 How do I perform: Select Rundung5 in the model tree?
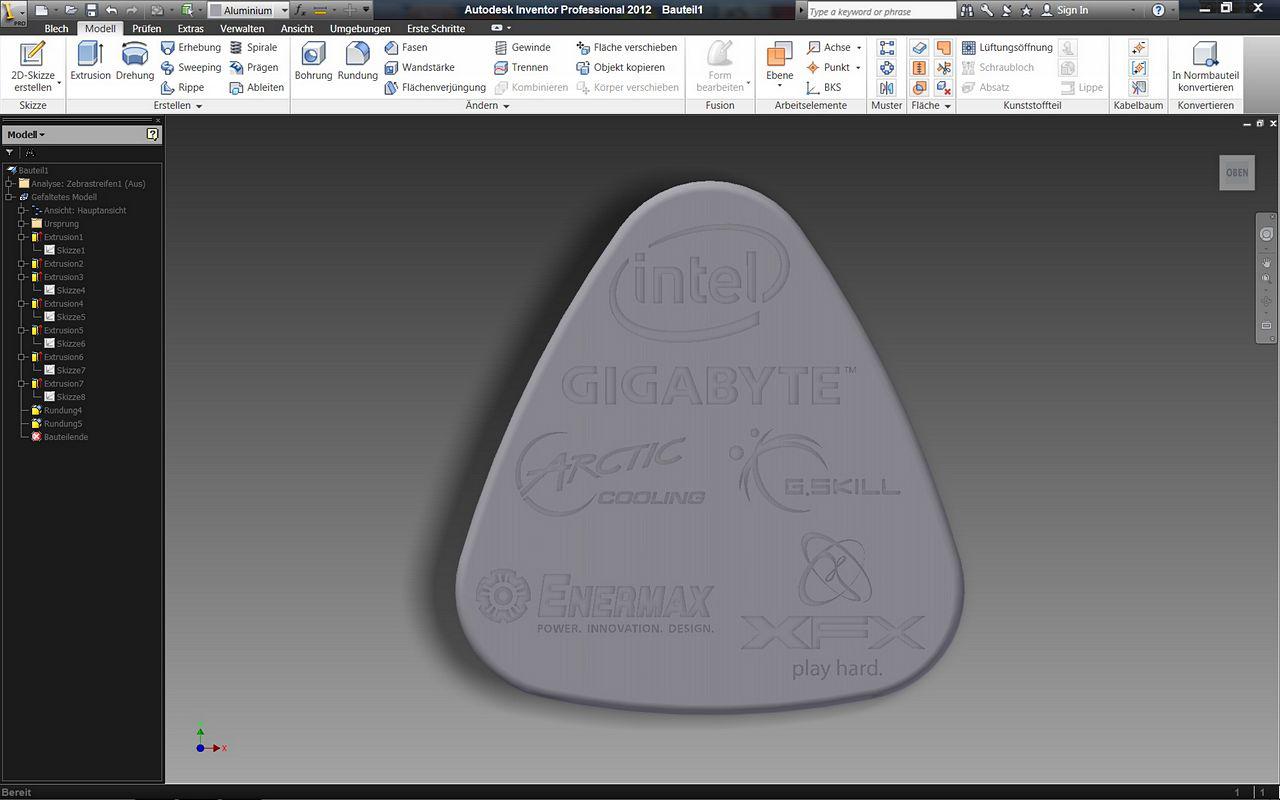coord(56,424)
